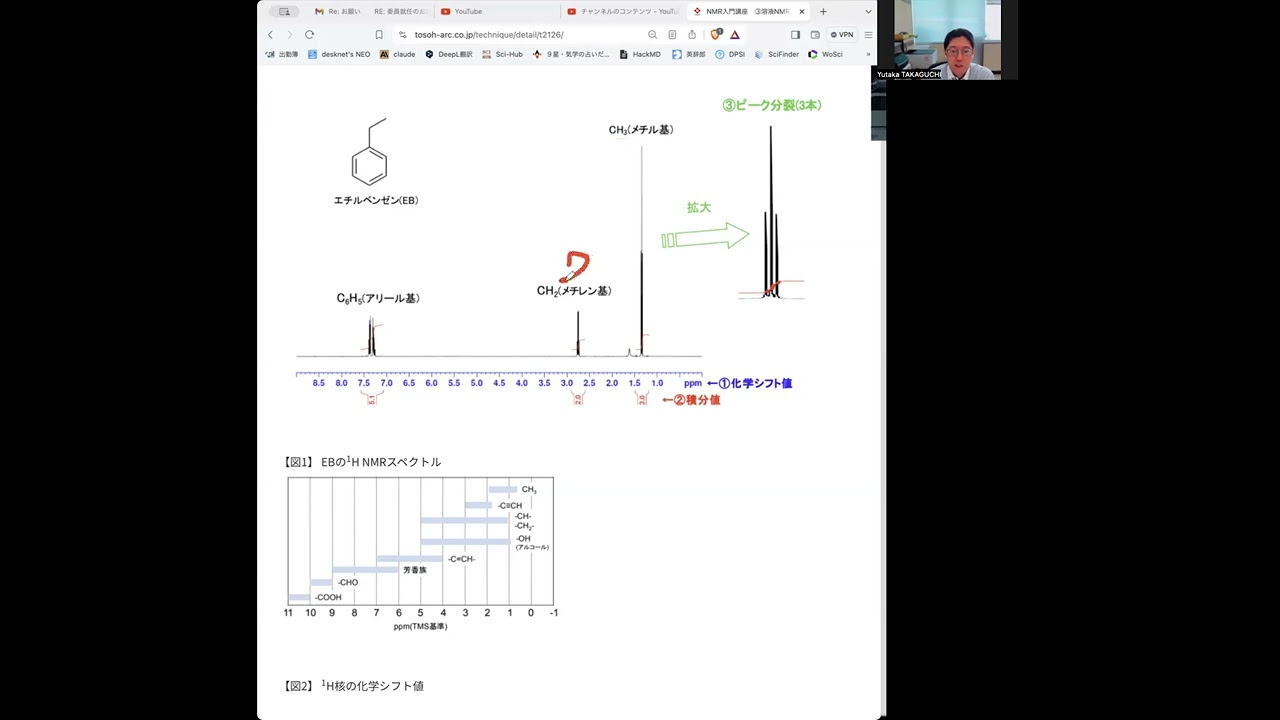
Task: Switch to 'RE: 委員就任' tab
Action: coord(400,11)
